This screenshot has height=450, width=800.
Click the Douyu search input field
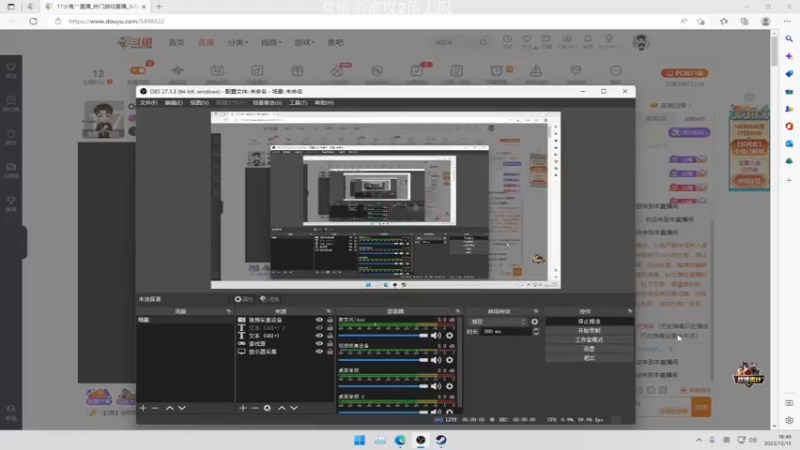(454, 42)
